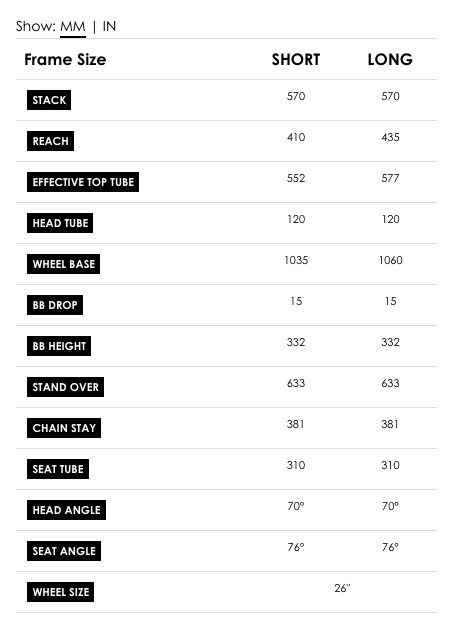The image size is (452, 628).
Task: Select the MM units option
Action: click(x=72, y=26)
